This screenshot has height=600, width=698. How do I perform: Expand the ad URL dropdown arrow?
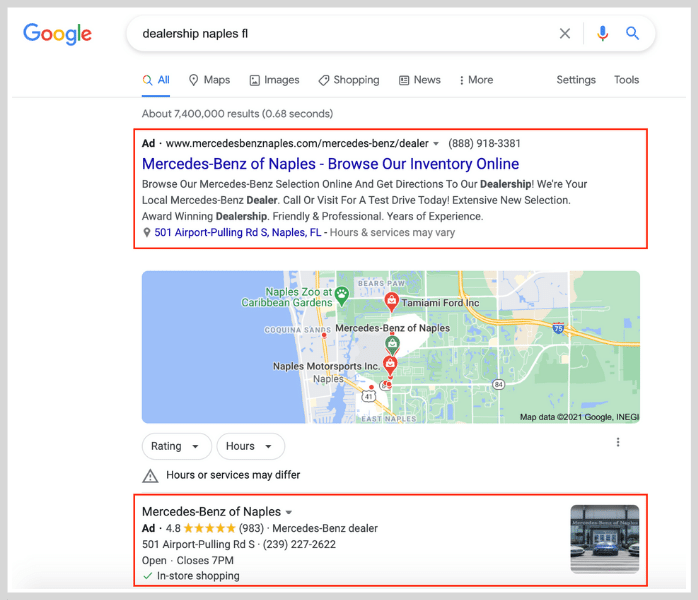coord(436,144)
